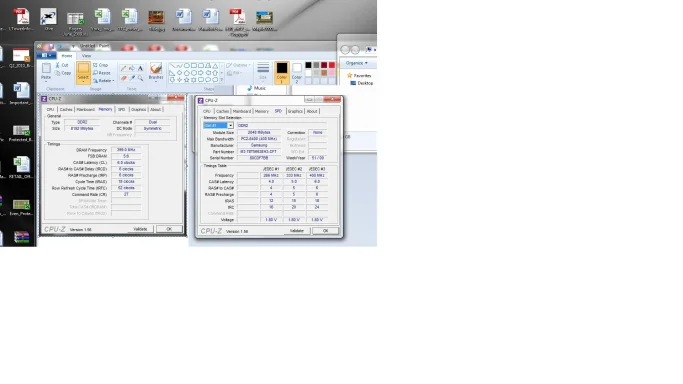
Task: Select the Text tool letter A
Action: pyautogui.click(x=140, y=68)
